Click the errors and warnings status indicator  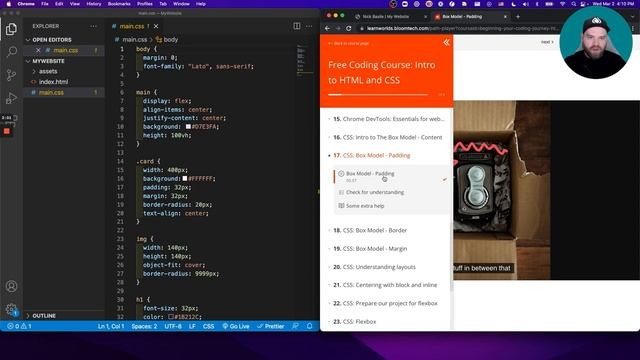19,326
